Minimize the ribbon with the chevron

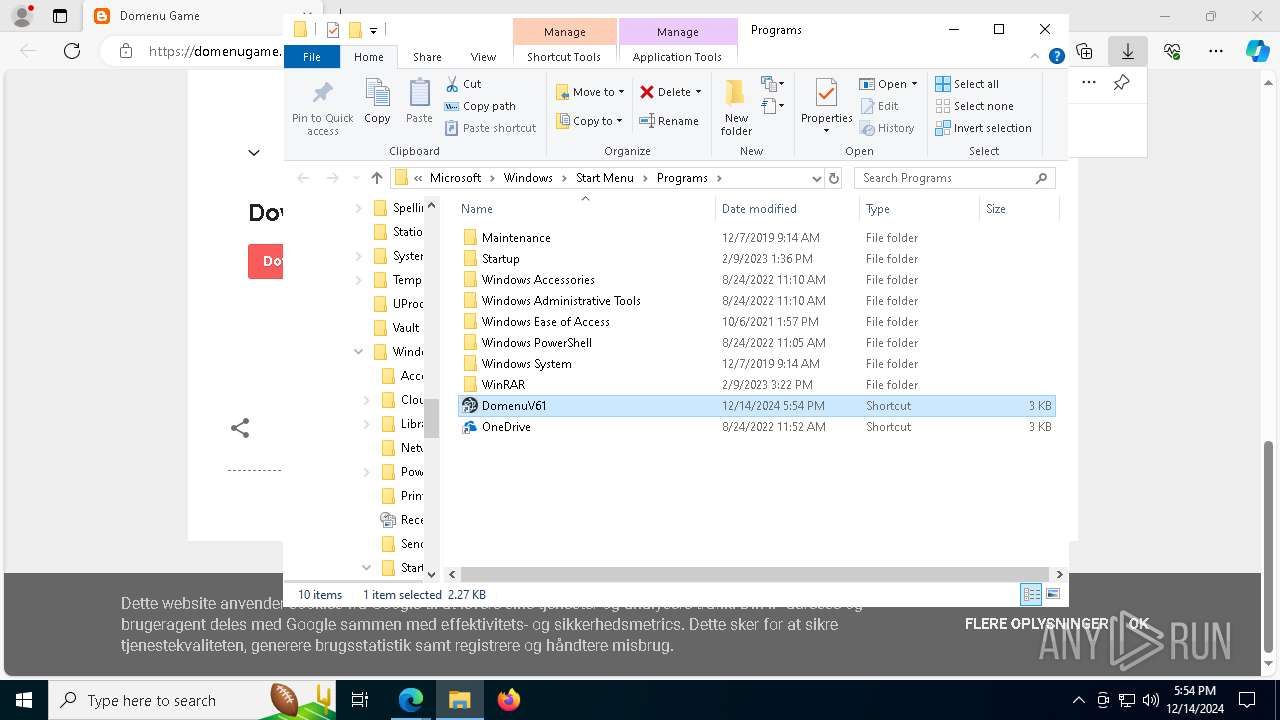click(x=1036, y=57)
